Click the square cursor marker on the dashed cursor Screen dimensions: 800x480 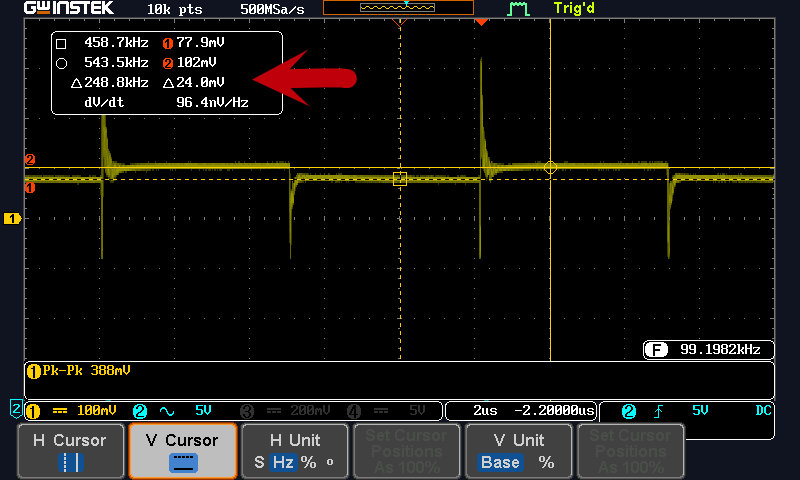[x=399, y=179]
